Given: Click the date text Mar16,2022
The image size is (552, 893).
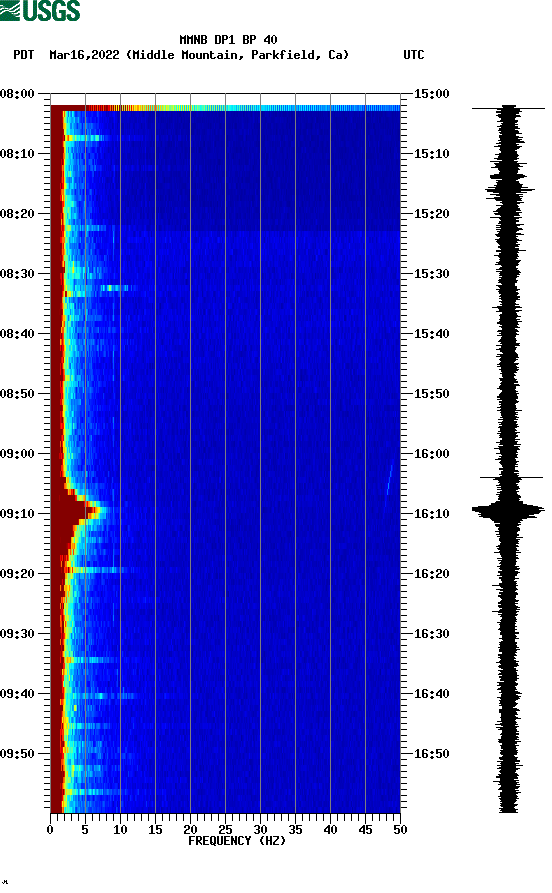Looking at the screenshot, I should [84, 55].
